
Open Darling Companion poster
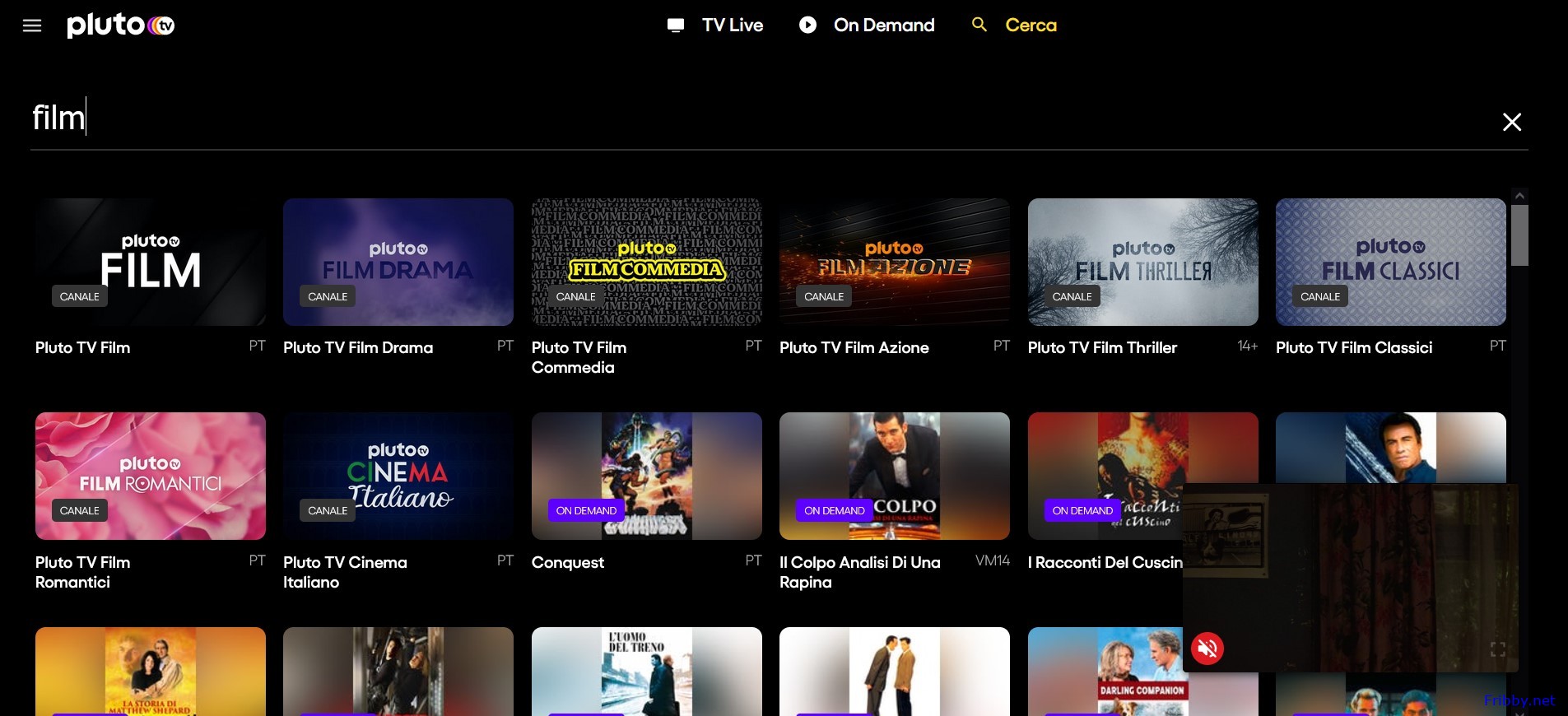[1105, 672]
